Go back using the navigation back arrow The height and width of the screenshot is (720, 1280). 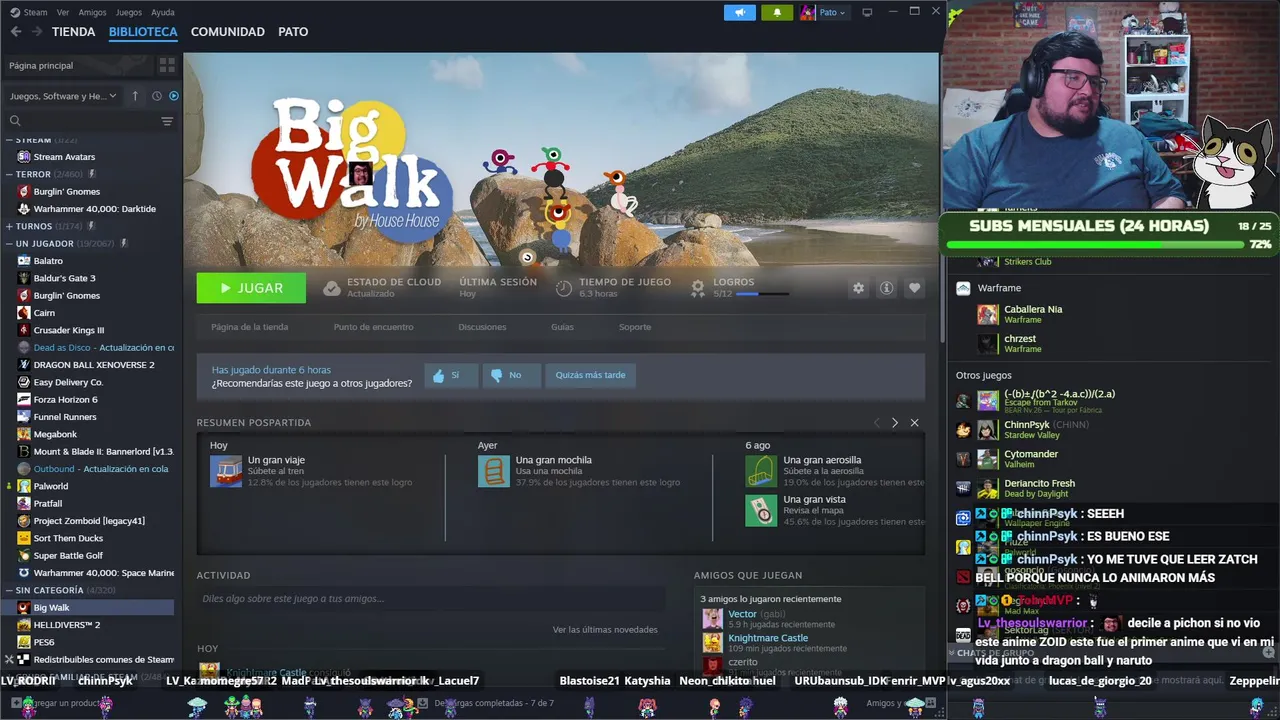(16, 32)
